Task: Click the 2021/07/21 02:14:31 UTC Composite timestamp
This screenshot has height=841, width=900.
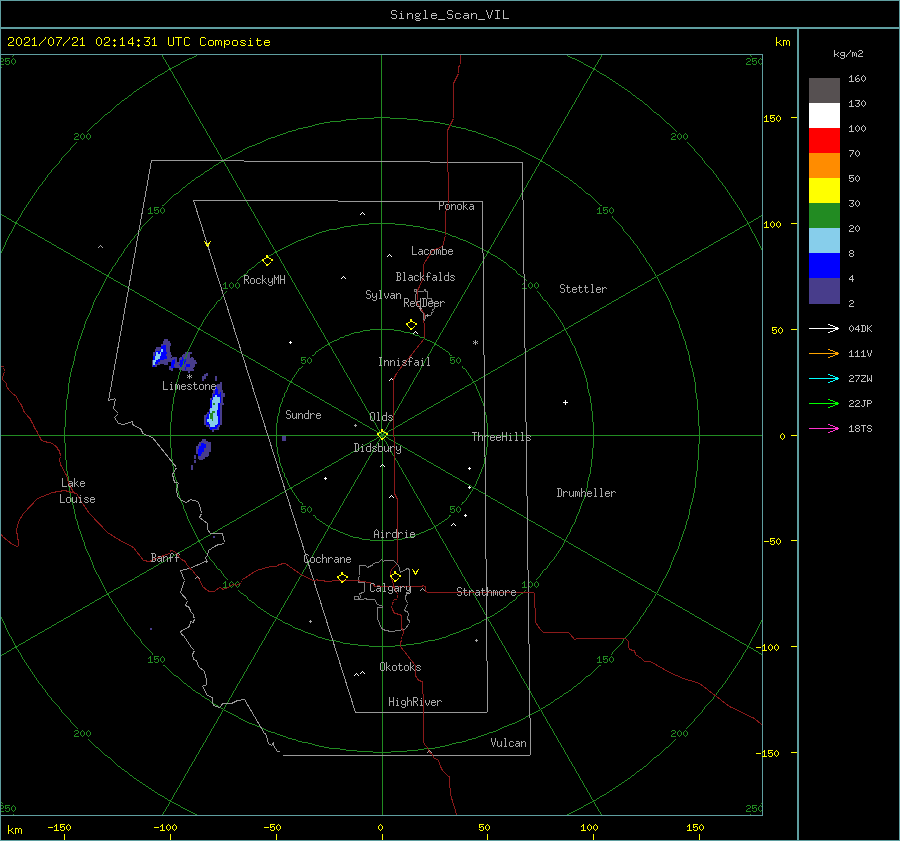Action: coord(138,42)
